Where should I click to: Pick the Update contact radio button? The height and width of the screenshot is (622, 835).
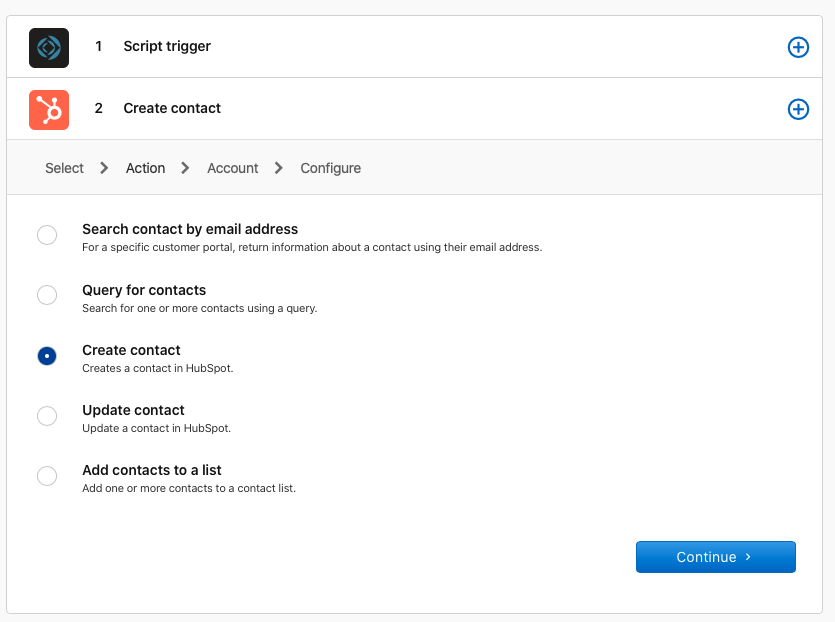[x=47, y=416]
